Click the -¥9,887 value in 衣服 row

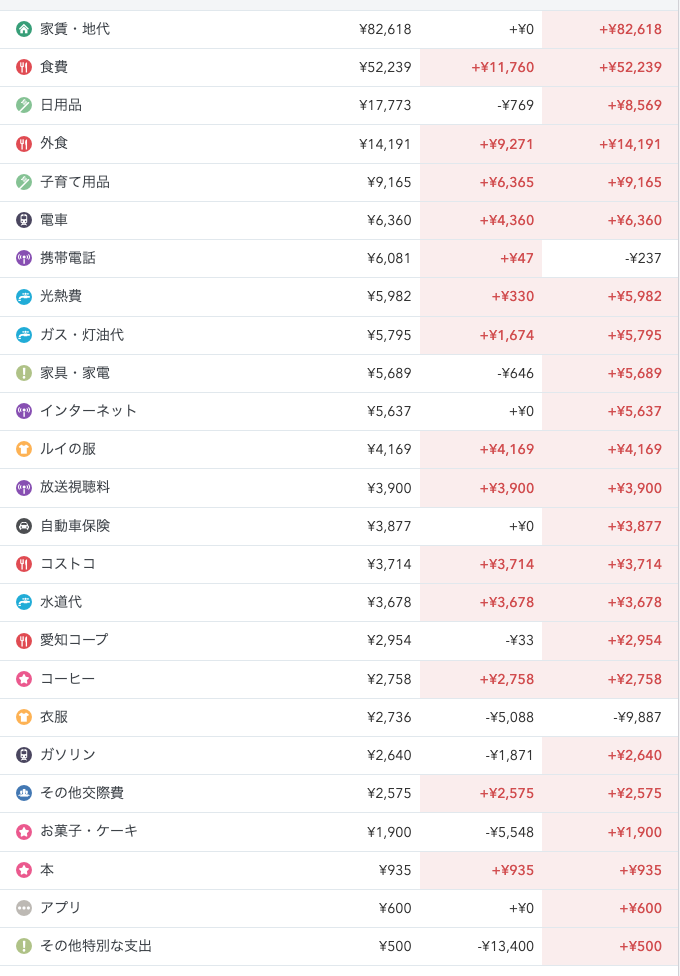(637, 717)
